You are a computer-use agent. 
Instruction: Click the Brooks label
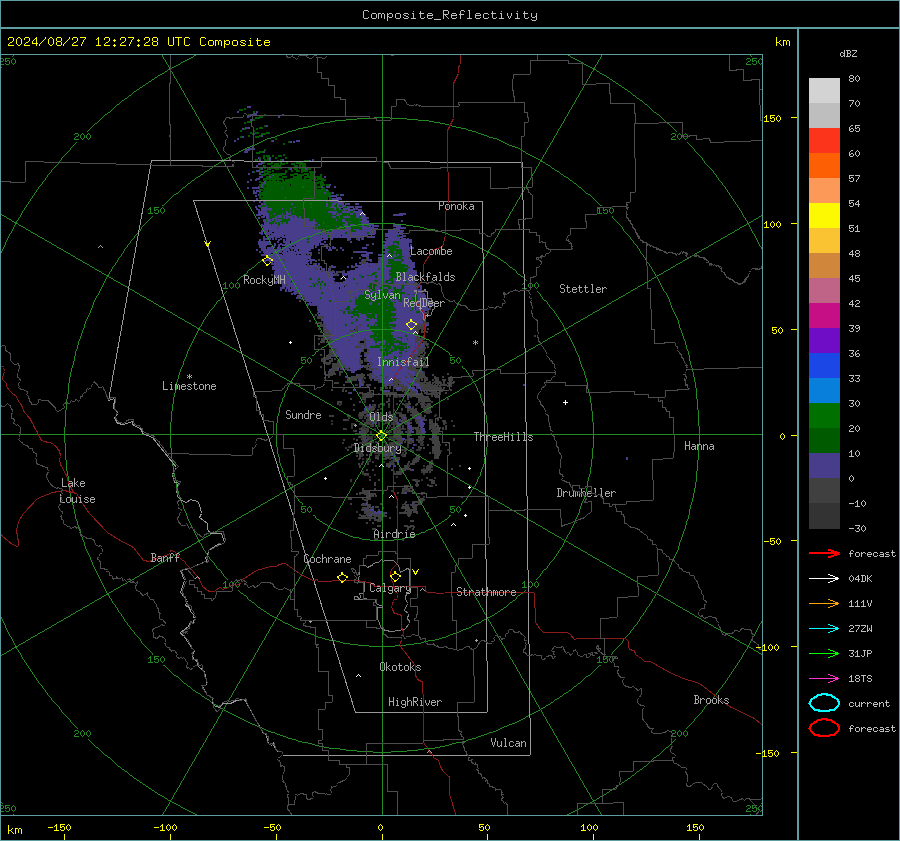point(711,700)
